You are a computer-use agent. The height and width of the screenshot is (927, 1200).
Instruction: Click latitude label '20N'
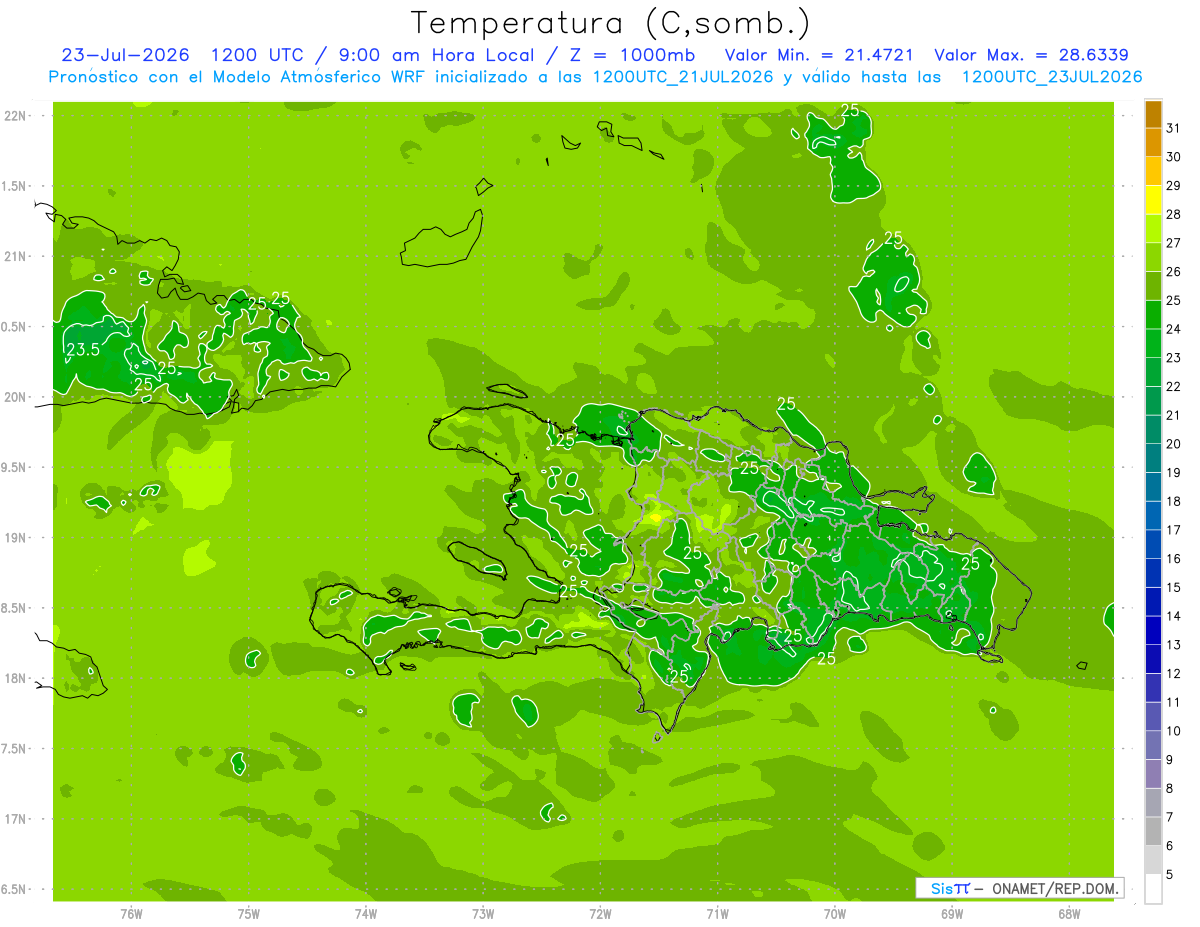point(15,397)
